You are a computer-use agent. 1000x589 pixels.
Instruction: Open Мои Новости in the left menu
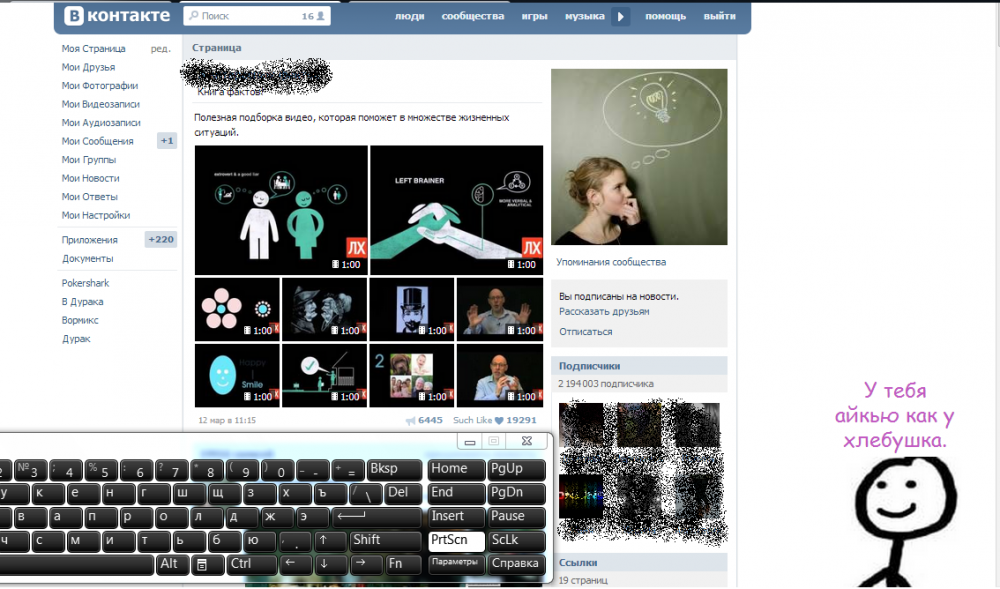click(x=91, y=178)
